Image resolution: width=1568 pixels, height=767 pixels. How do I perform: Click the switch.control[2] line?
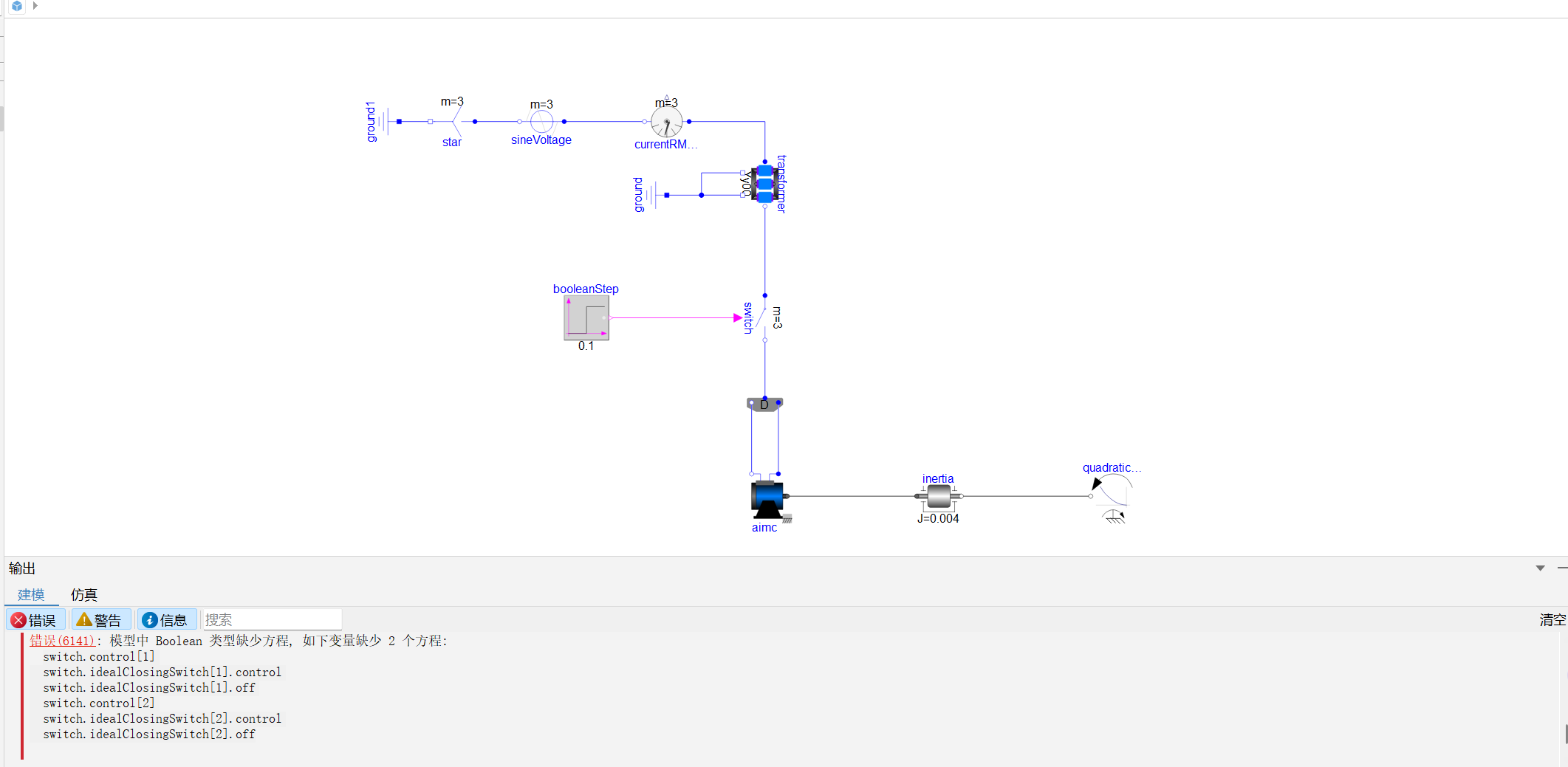(x=99, y=704)
